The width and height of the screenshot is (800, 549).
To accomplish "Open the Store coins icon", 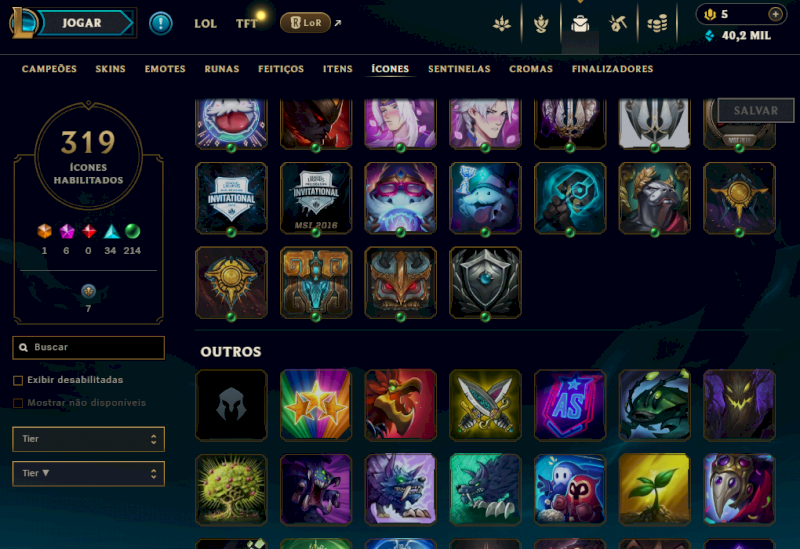I will click(x=657, y=23).
